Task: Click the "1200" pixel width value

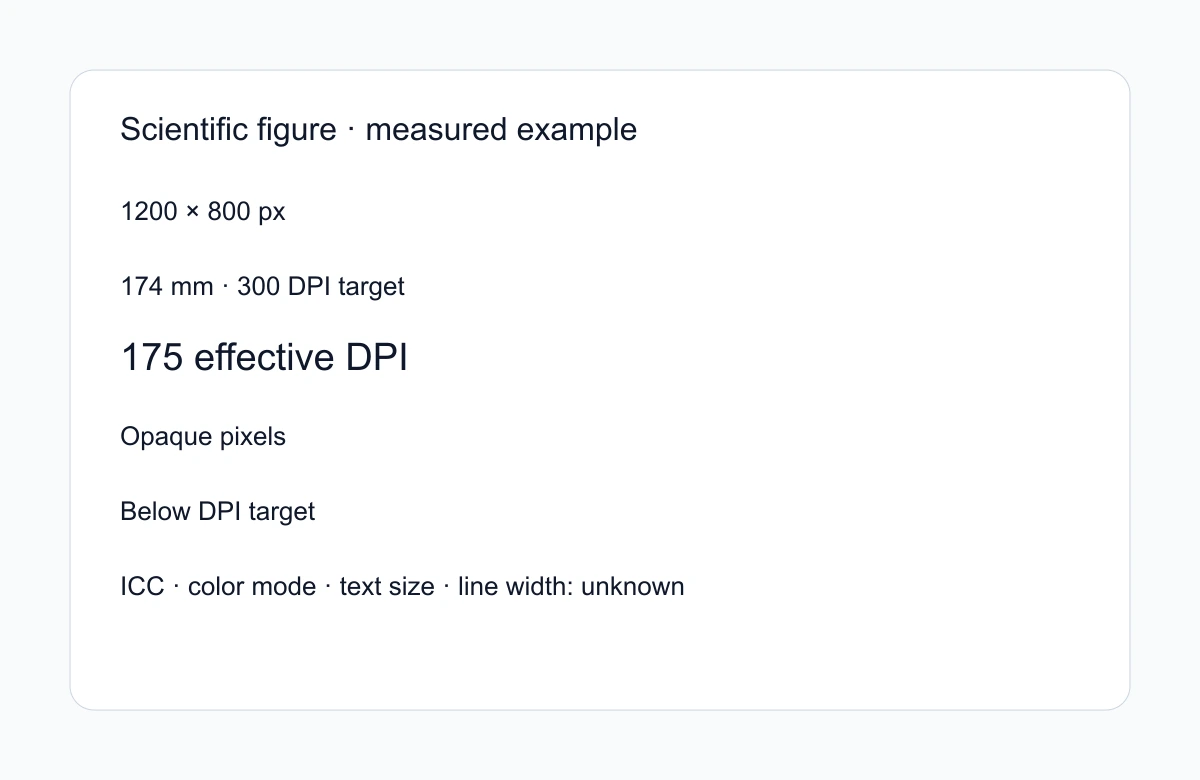Action: [149, 212]
